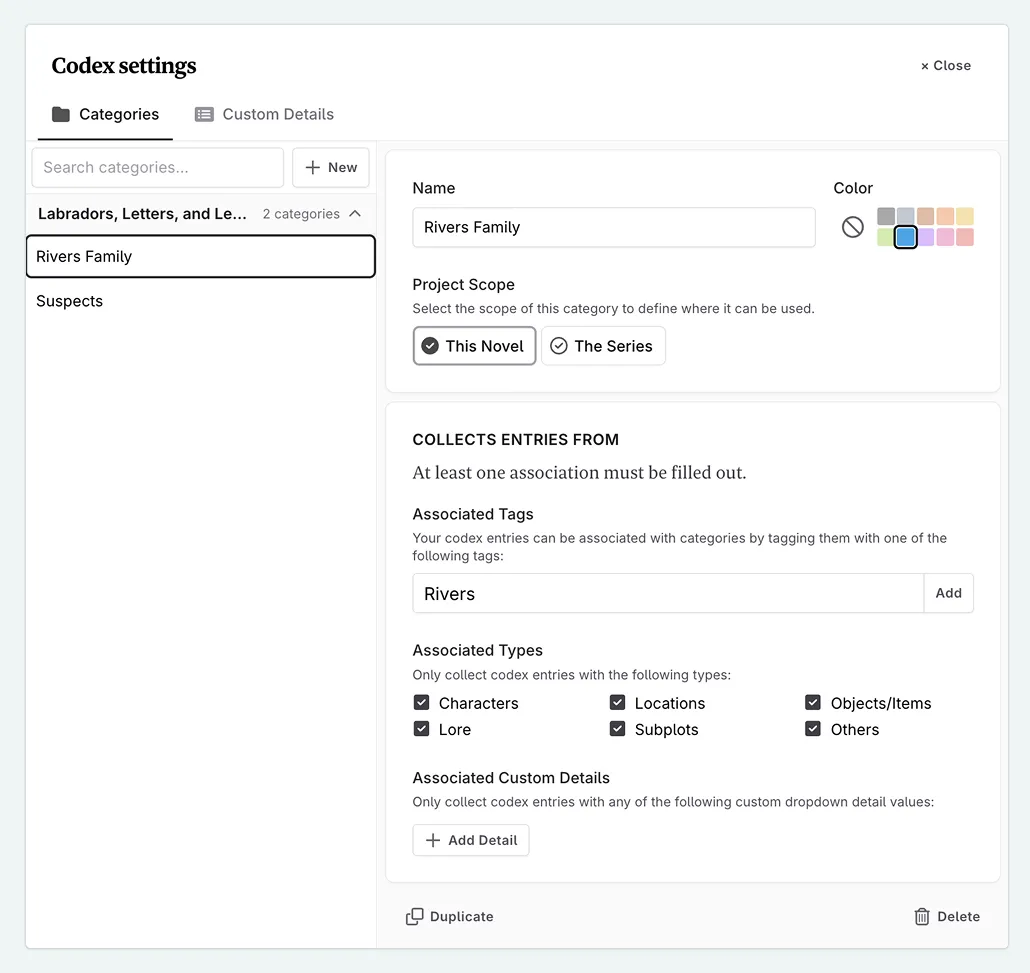
Task: Uncheck Objects/Items under Associated Types
Action: 813,702
